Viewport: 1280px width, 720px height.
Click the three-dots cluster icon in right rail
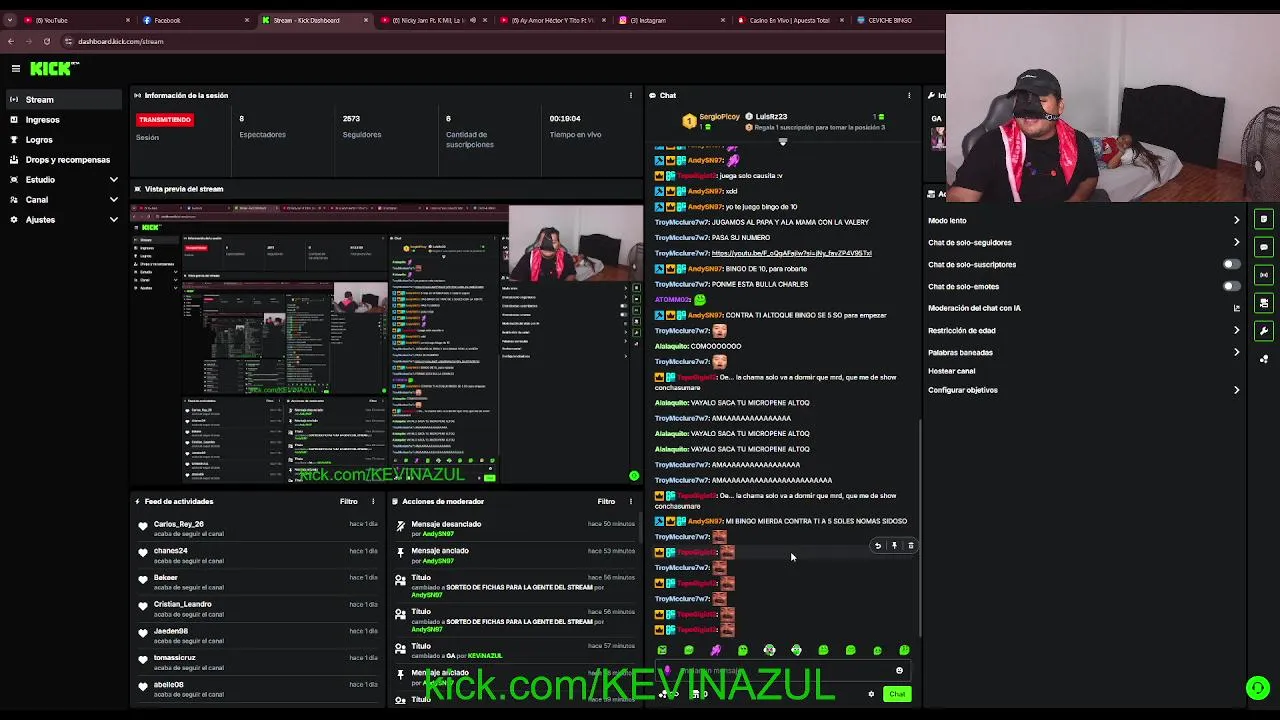pyautogui.click(x=1264, y=359)
